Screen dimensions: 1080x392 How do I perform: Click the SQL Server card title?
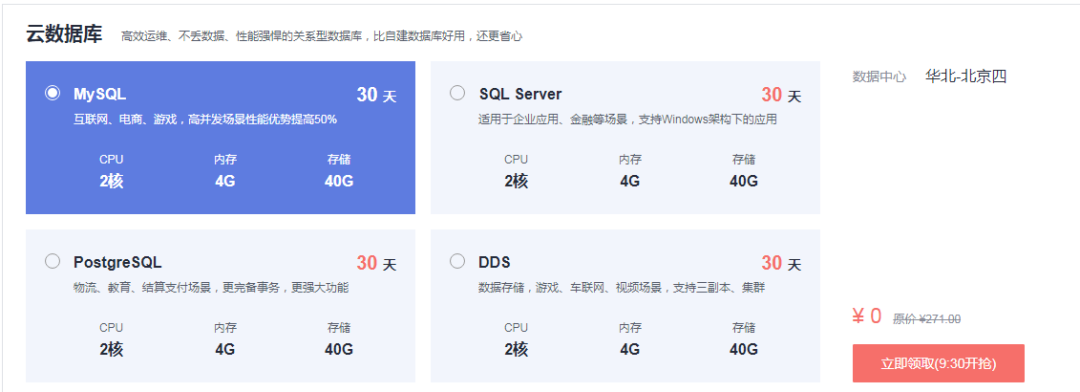coord(520,94)
